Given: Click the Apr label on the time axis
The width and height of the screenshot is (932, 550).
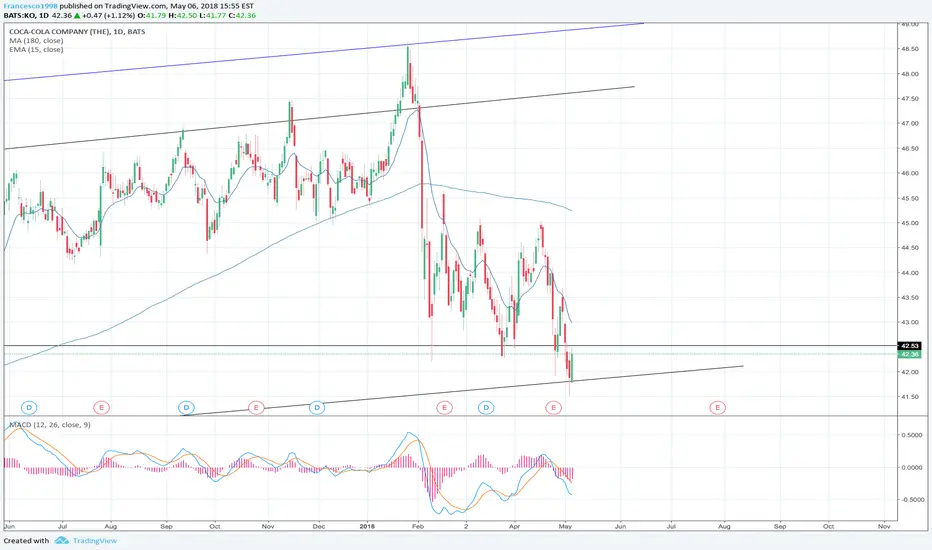Looking at the screenshot, I should coord(515,526).
